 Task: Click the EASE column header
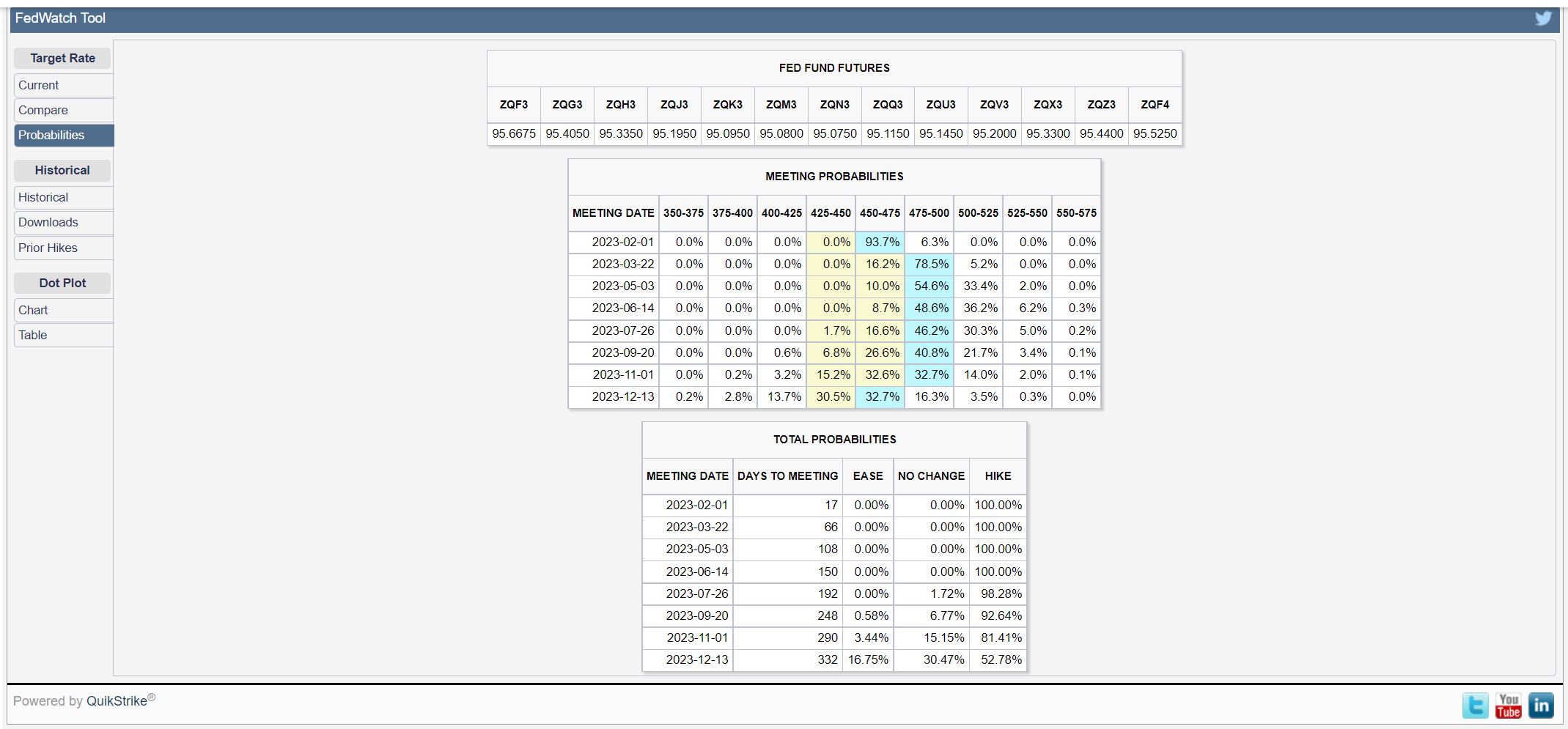pyautogui.click(x=868, y=476)
